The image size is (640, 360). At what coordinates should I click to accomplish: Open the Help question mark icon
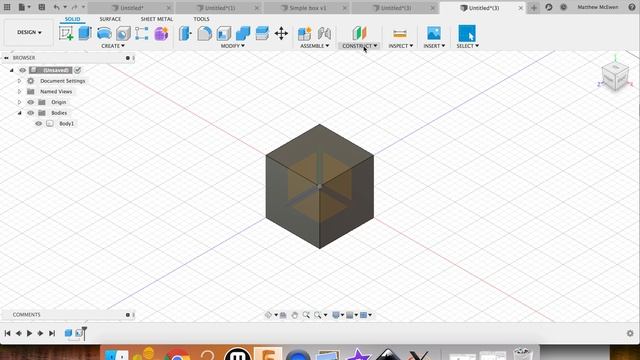tap(632, 7)
